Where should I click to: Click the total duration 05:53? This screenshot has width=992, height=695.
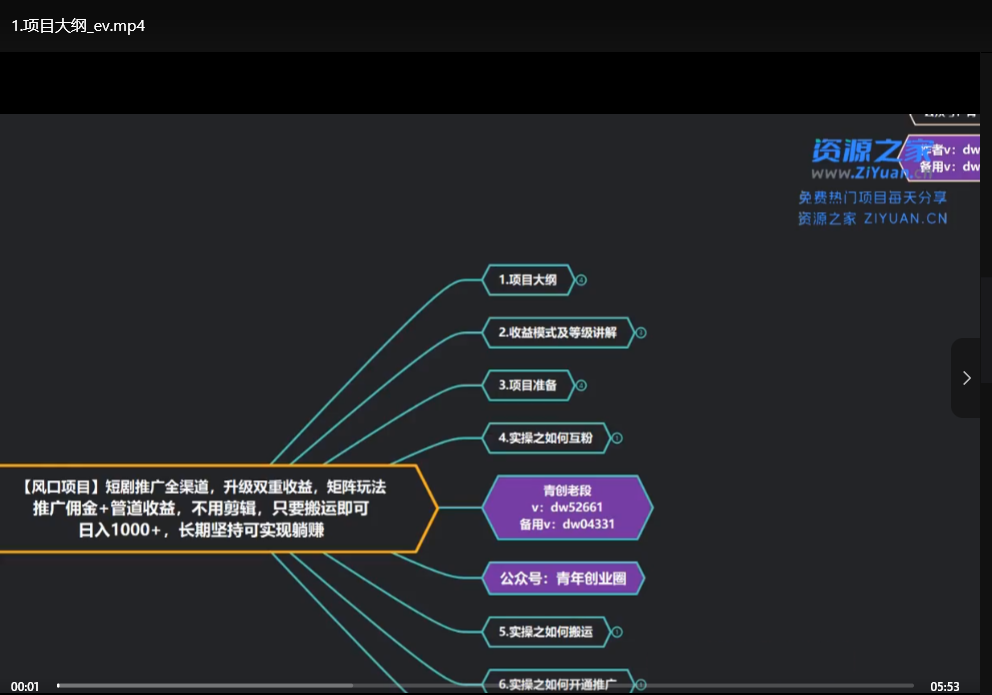coord(945,686)
